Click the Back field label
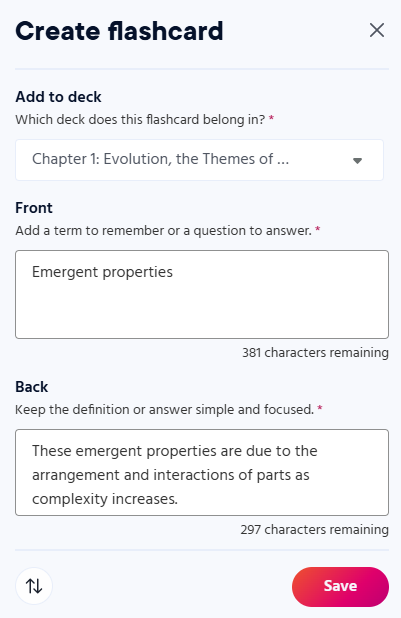The width and height of the screenshot is (401, 618). (32, 387)
